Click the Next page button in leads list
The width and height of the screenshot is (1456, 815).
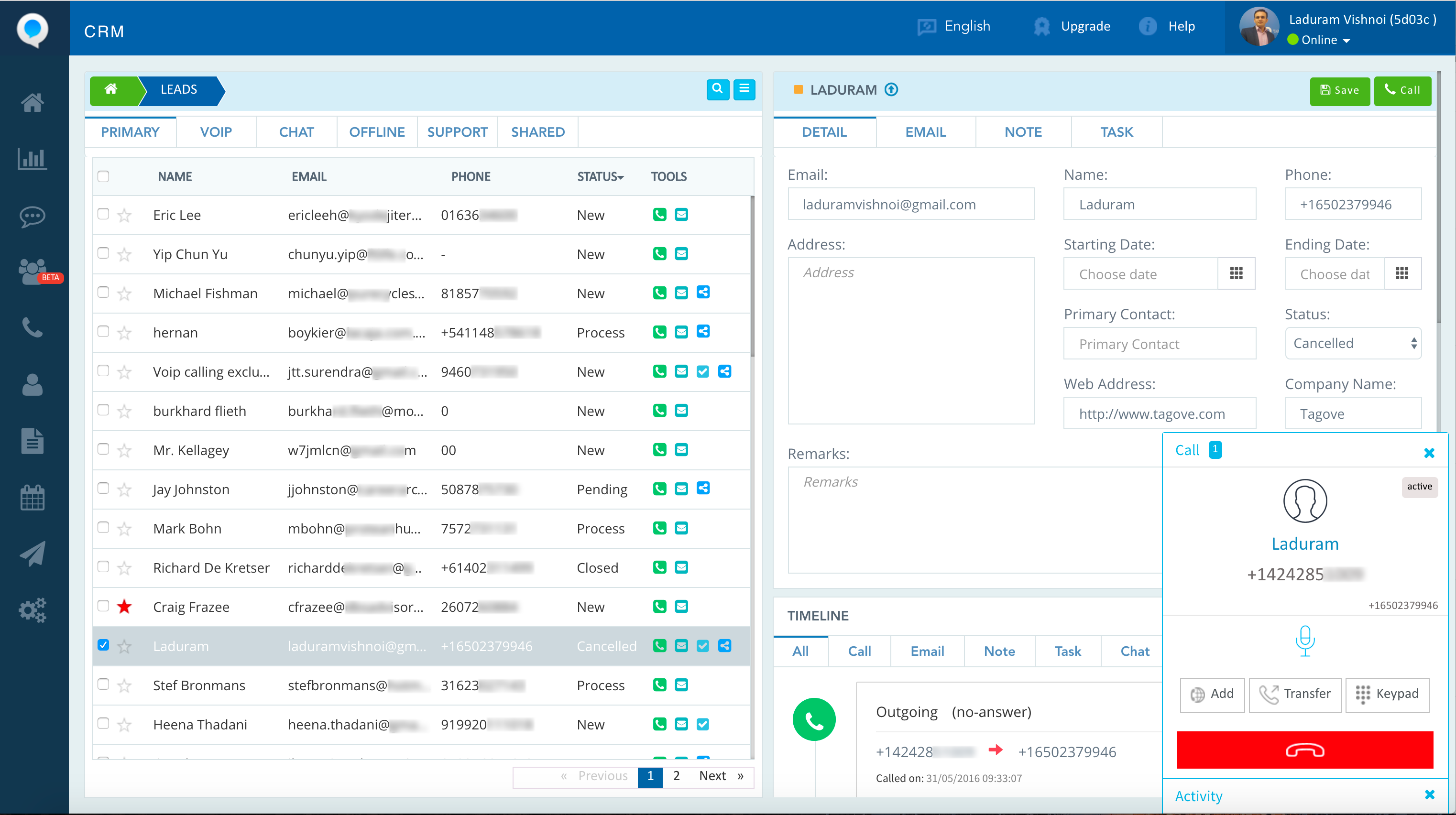point(714,776)
